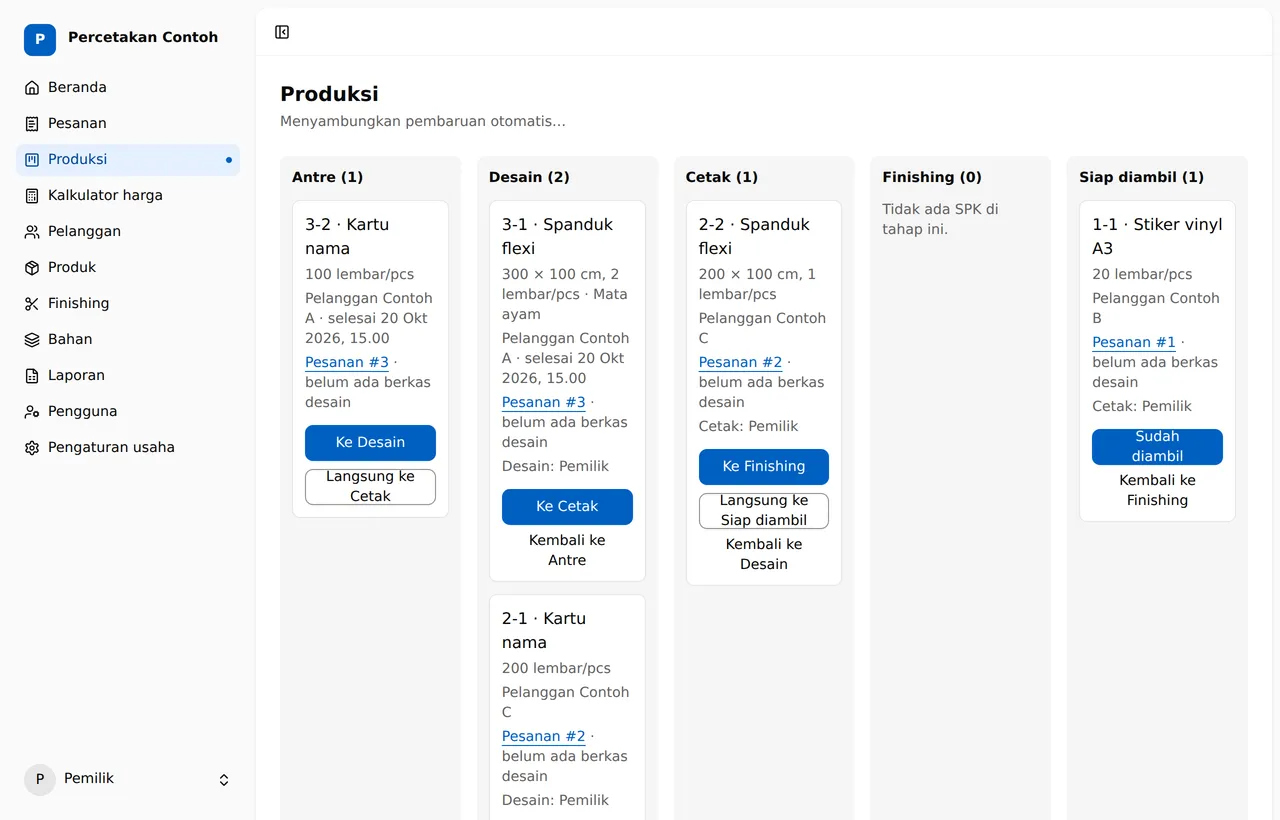Open Pesanan #2 link in Cetak card
This screenshot has width=1280, height=820.
(741, 362)
